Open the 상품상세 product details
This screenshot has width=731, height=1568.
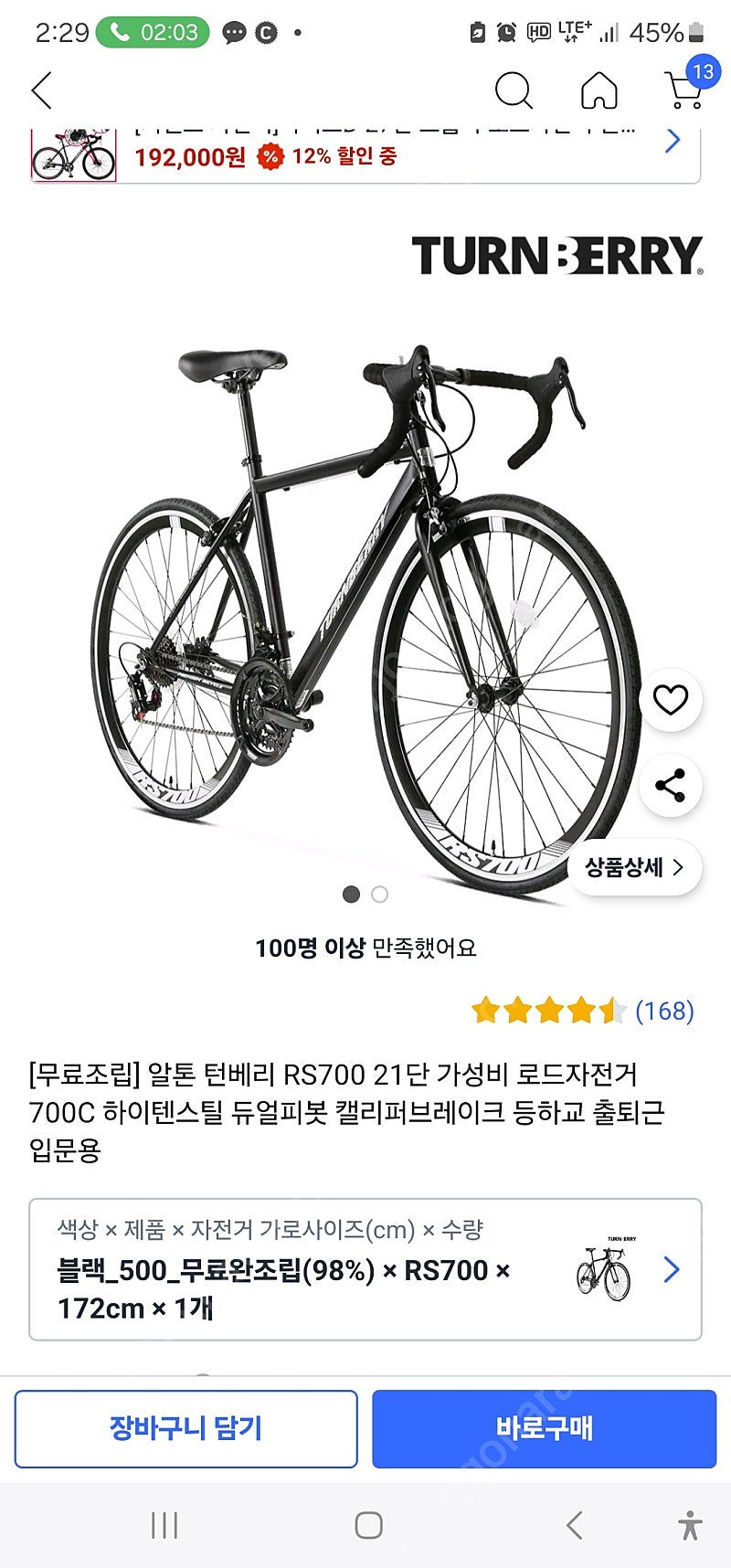click(x=635, y=867)
